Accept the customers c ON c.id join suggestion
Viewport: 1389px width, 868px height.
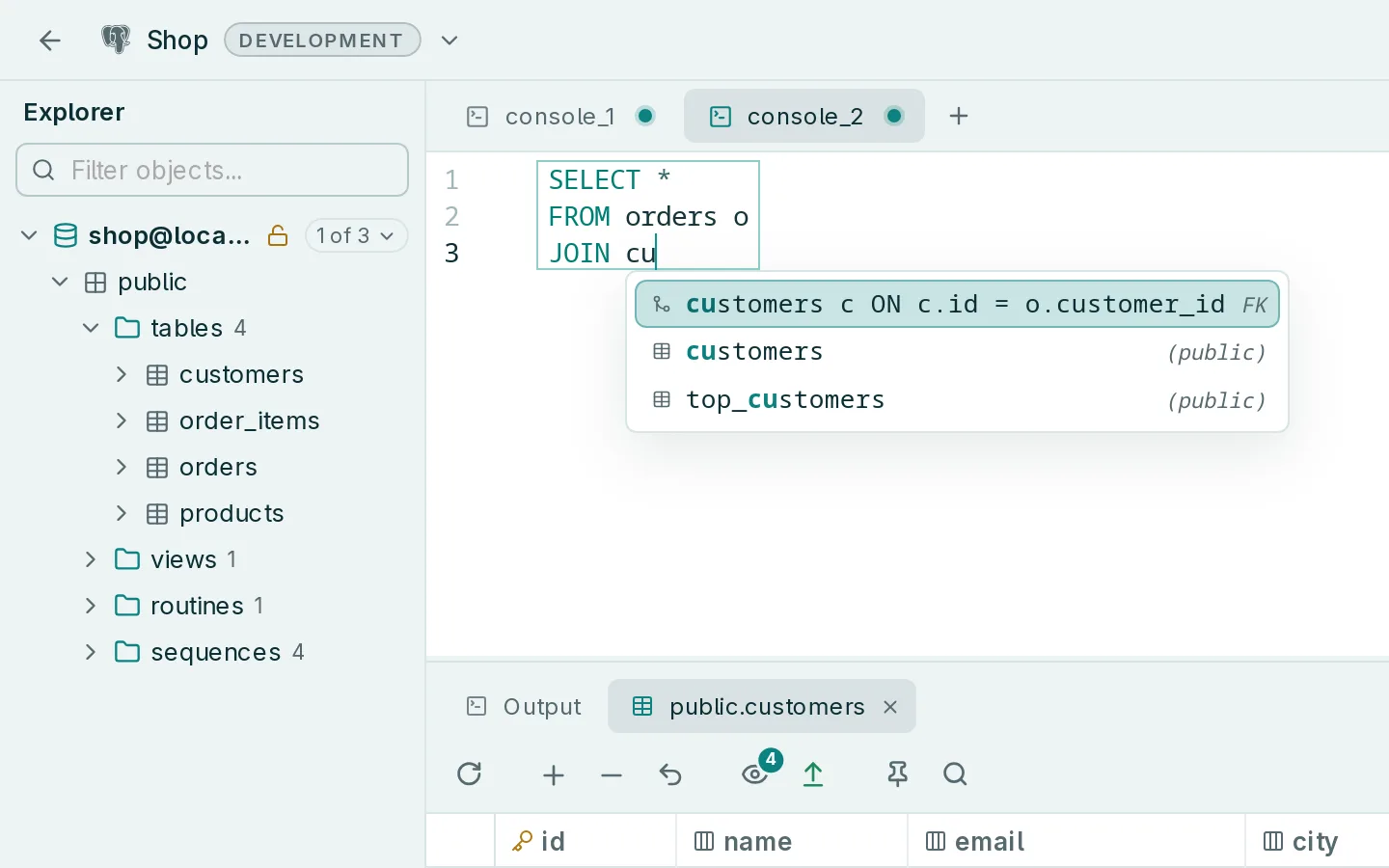point(957,305)
